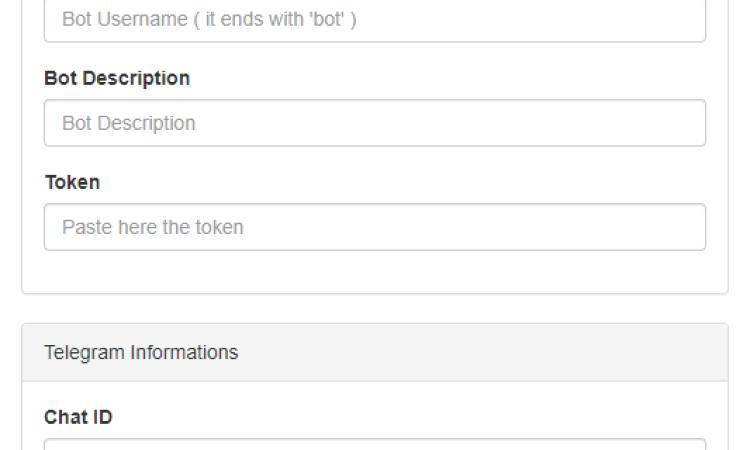
Task: Click the Bot Username input field
Action: click(375, 20)
